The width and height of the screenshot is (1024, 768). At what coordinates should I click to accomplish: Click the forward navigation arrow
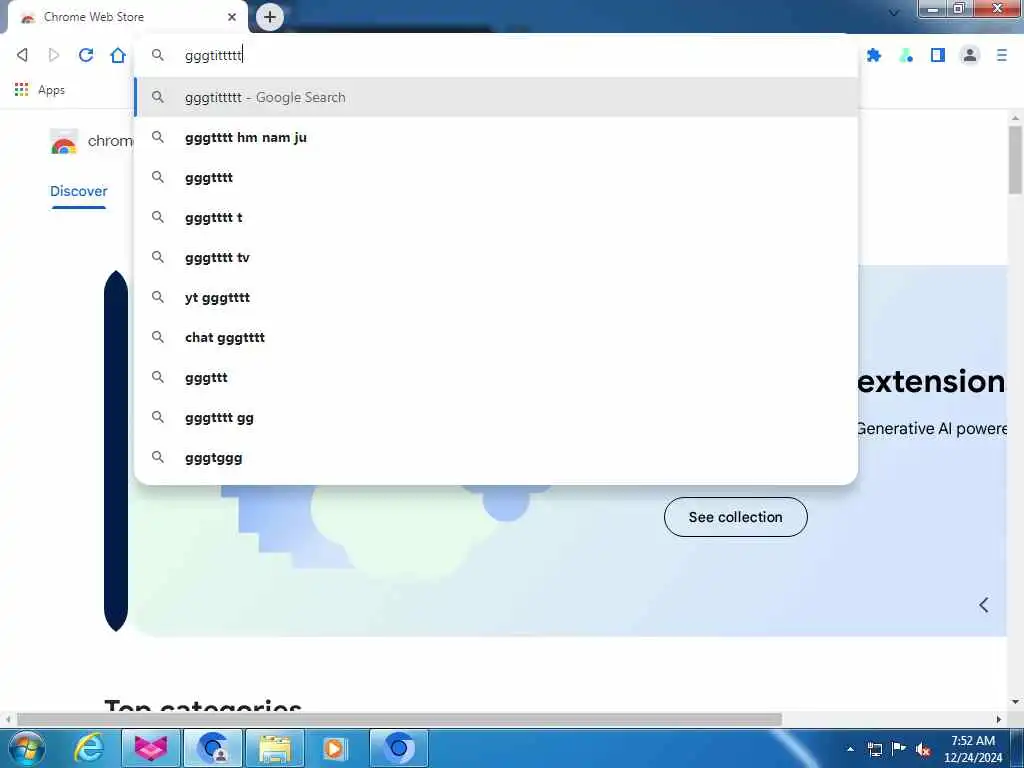point(54,55)
